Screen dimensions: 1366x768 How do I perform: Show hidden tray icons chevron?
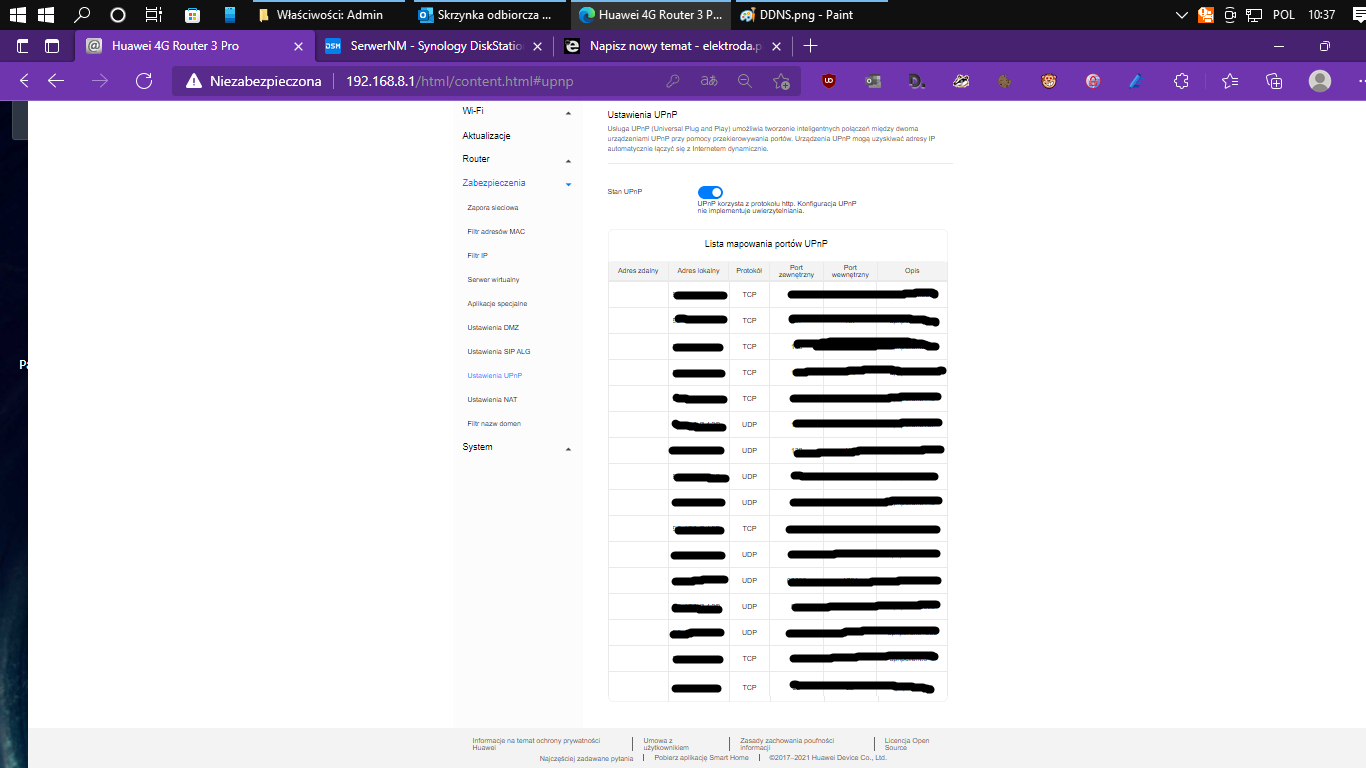tap(1183, 15)
